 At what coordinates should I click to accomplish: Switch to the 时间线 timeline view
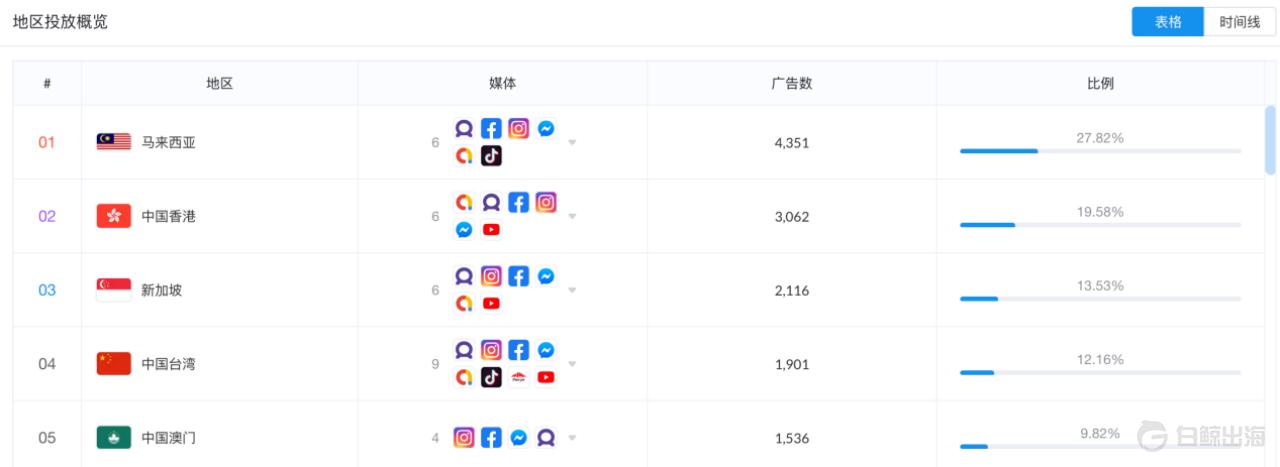[1240, 22]
